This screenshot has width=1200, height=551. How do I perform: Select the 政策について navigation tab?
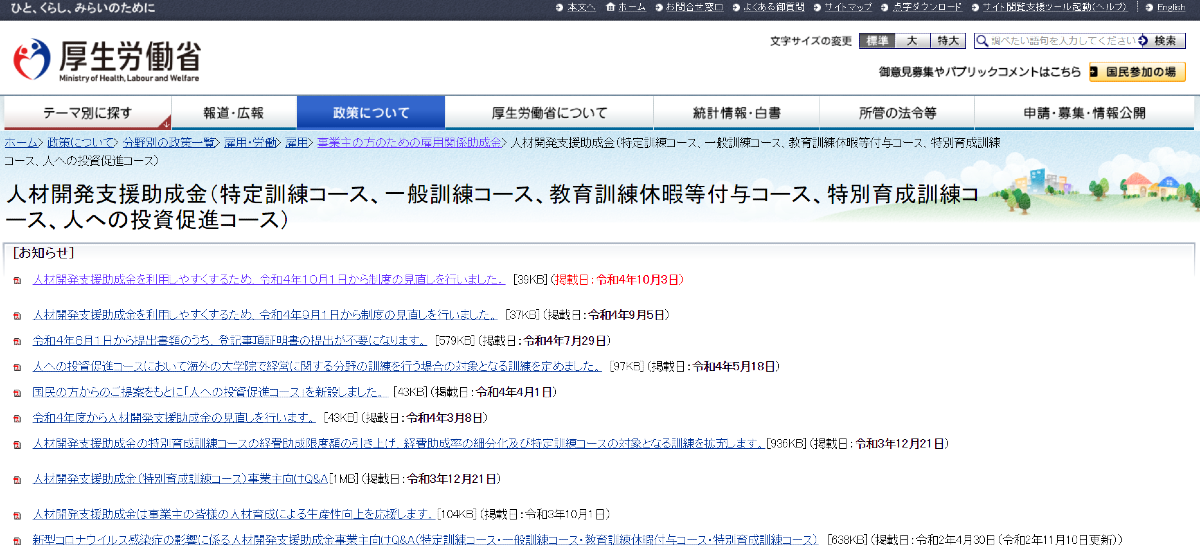371,113
